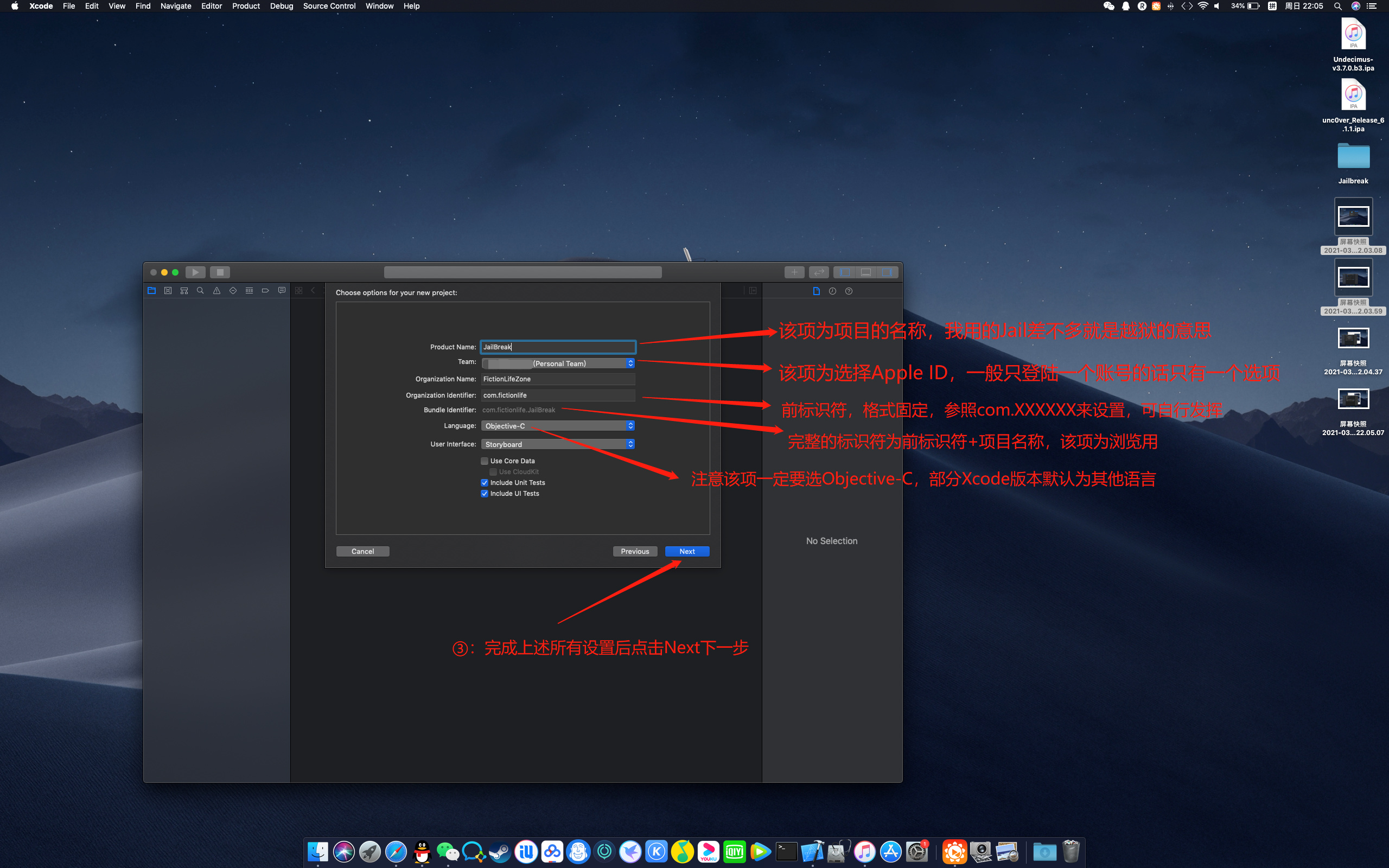Open the Quick Help inspector question mark icon

(849, 291)
